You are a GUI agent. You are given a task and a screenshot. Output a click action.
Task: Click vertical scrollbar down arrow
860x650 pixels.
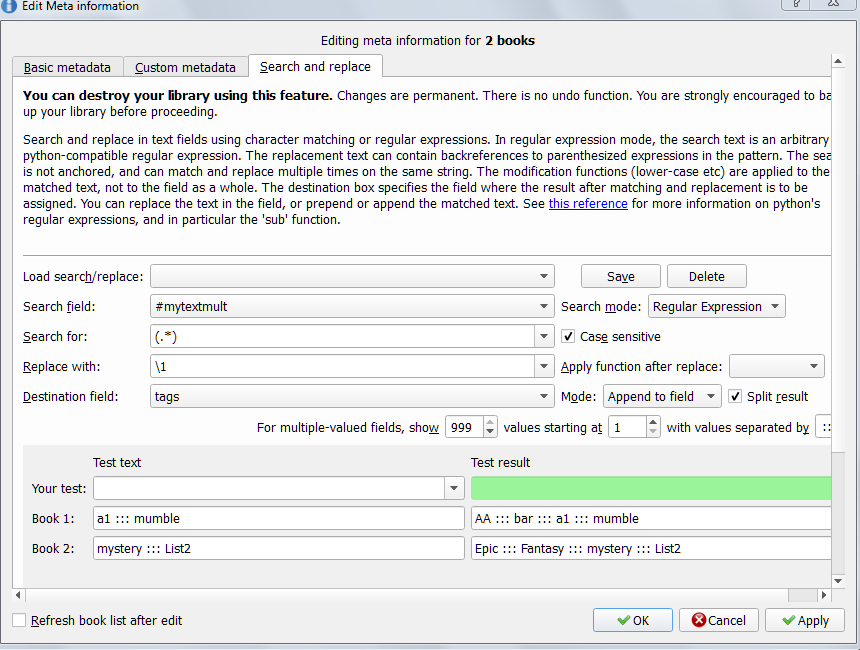click(x=838, y=581)
